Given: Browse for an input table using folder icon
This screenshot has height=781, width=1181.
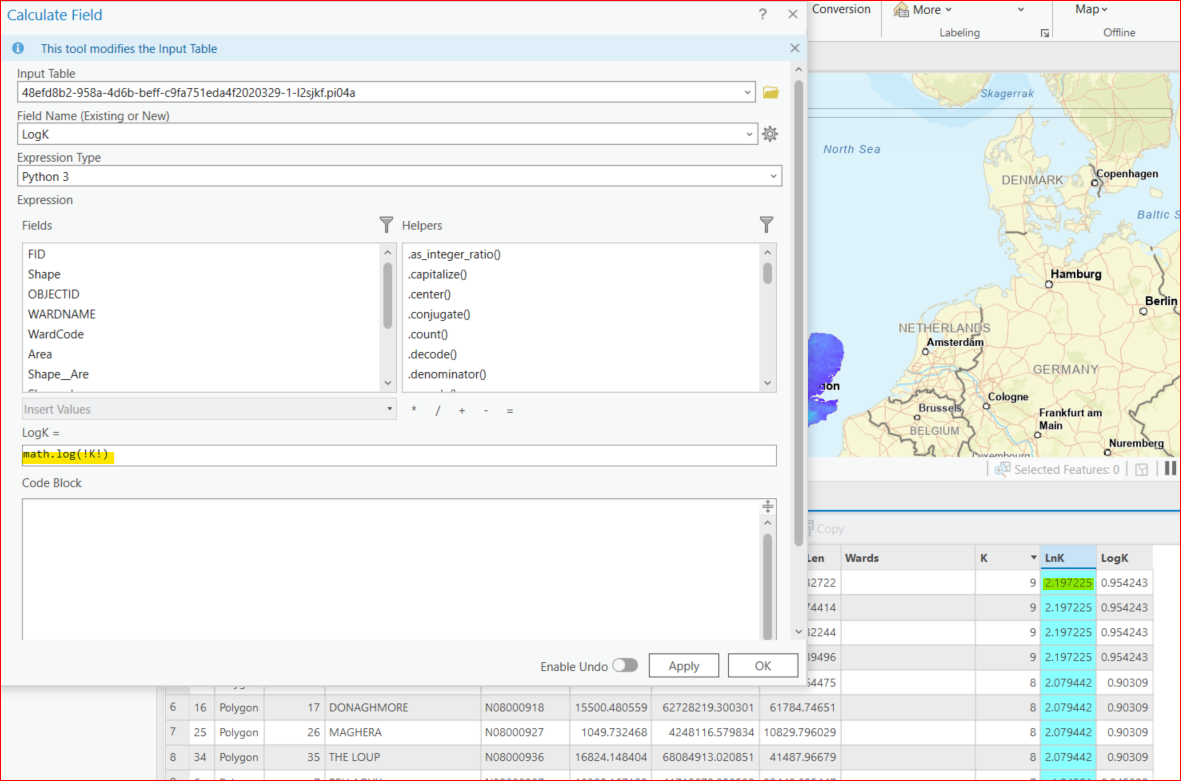Looking at the screenshot, I should [769, 91].
